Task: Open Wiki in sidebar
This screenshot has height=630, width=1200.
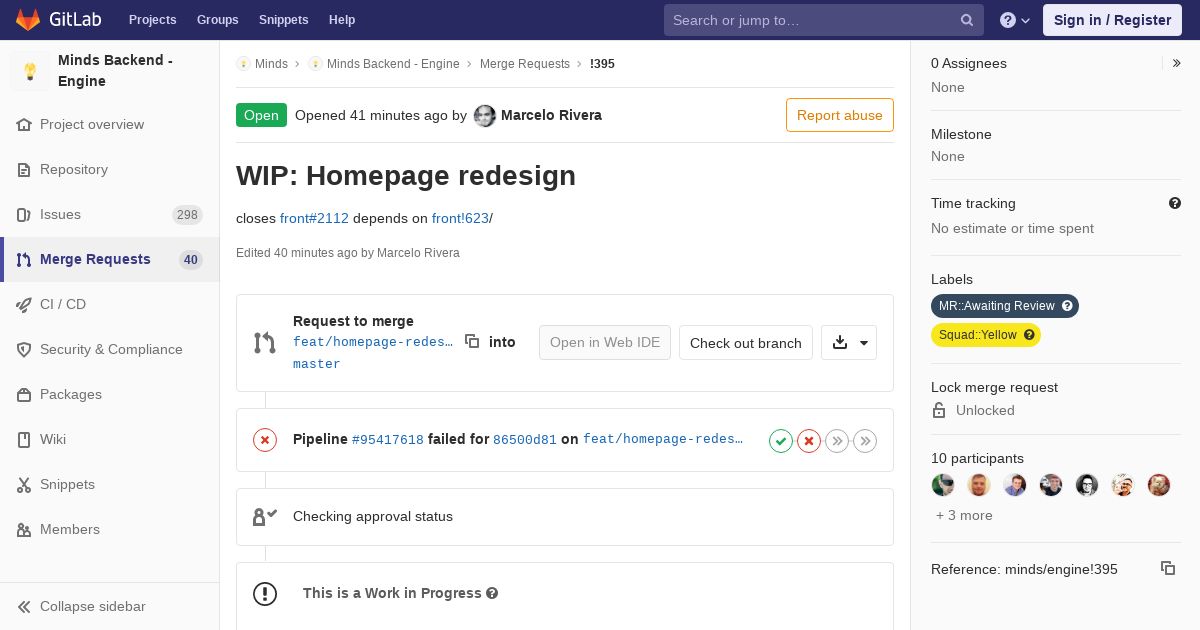Action: 109,439
